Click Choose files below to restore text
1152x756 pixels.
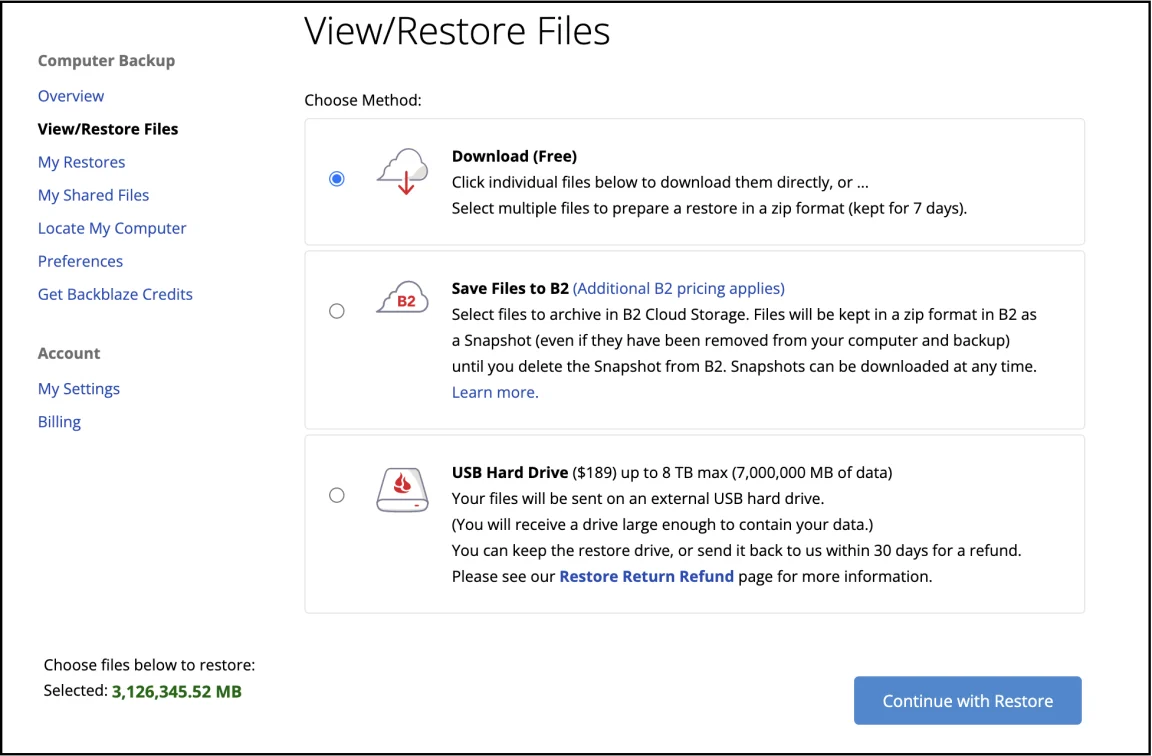pyautogui.click(x=149, y=666)
